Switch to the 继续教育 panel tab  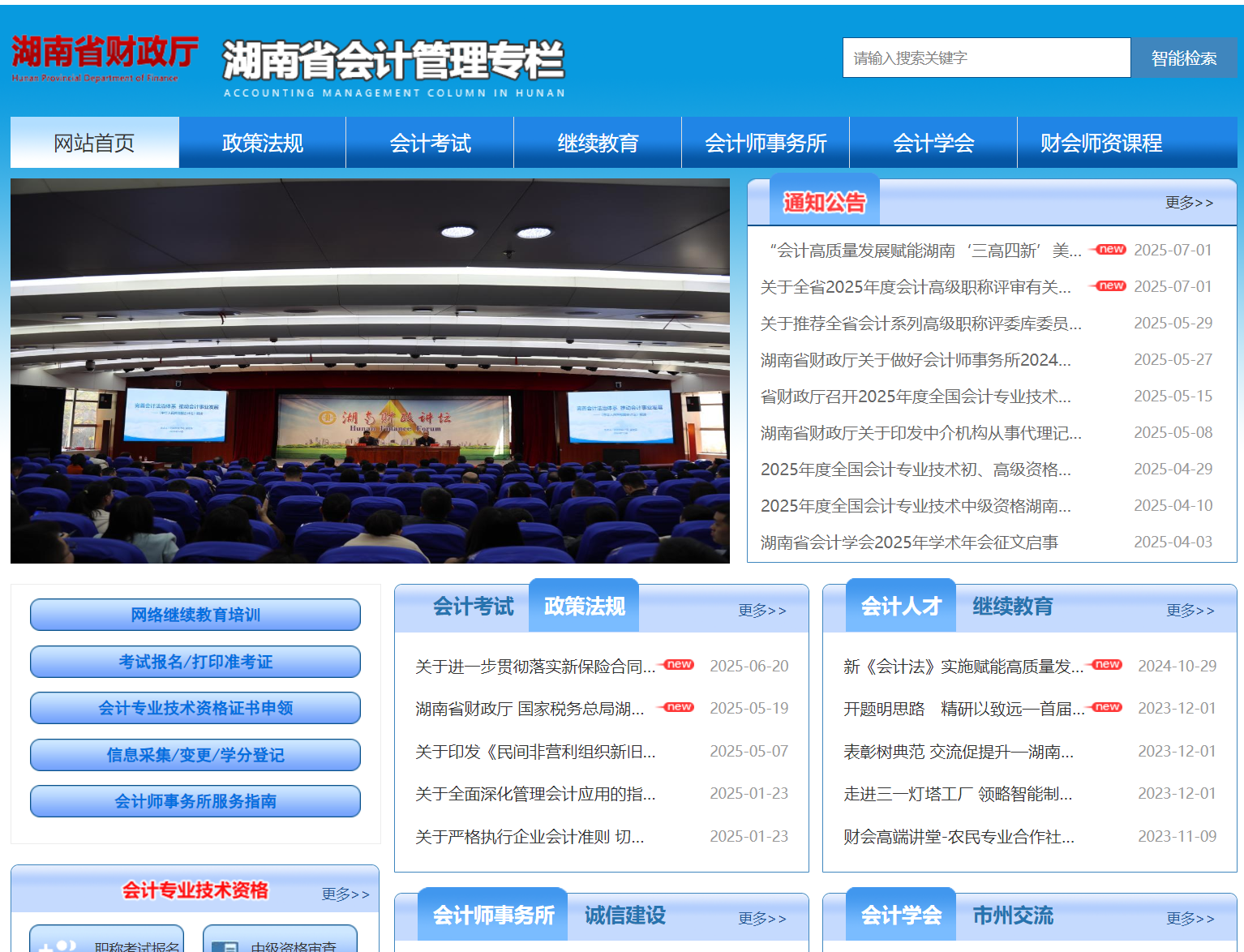[1012, 607]
